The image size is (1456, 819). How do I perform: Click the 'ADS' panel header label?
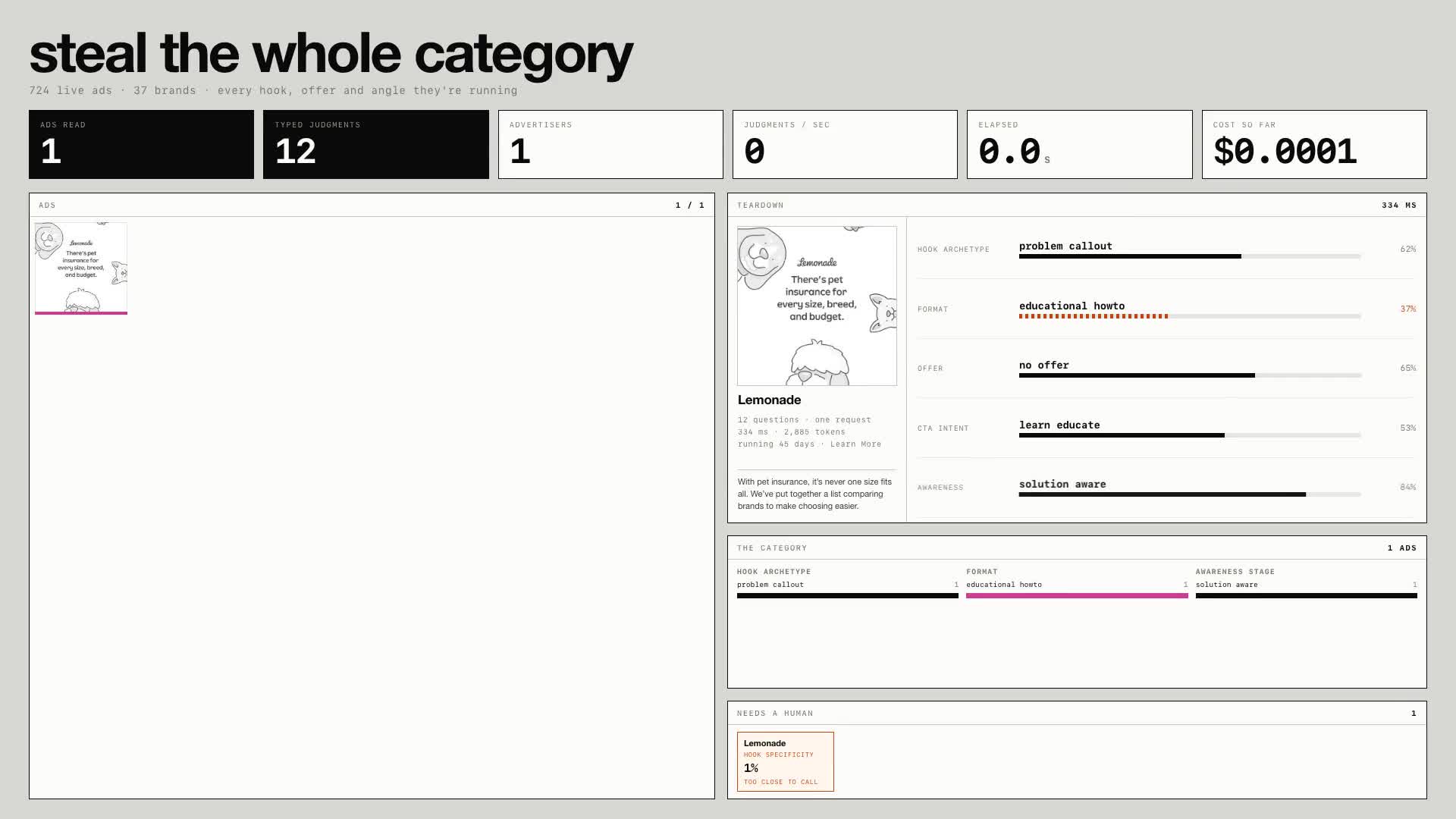47,206
